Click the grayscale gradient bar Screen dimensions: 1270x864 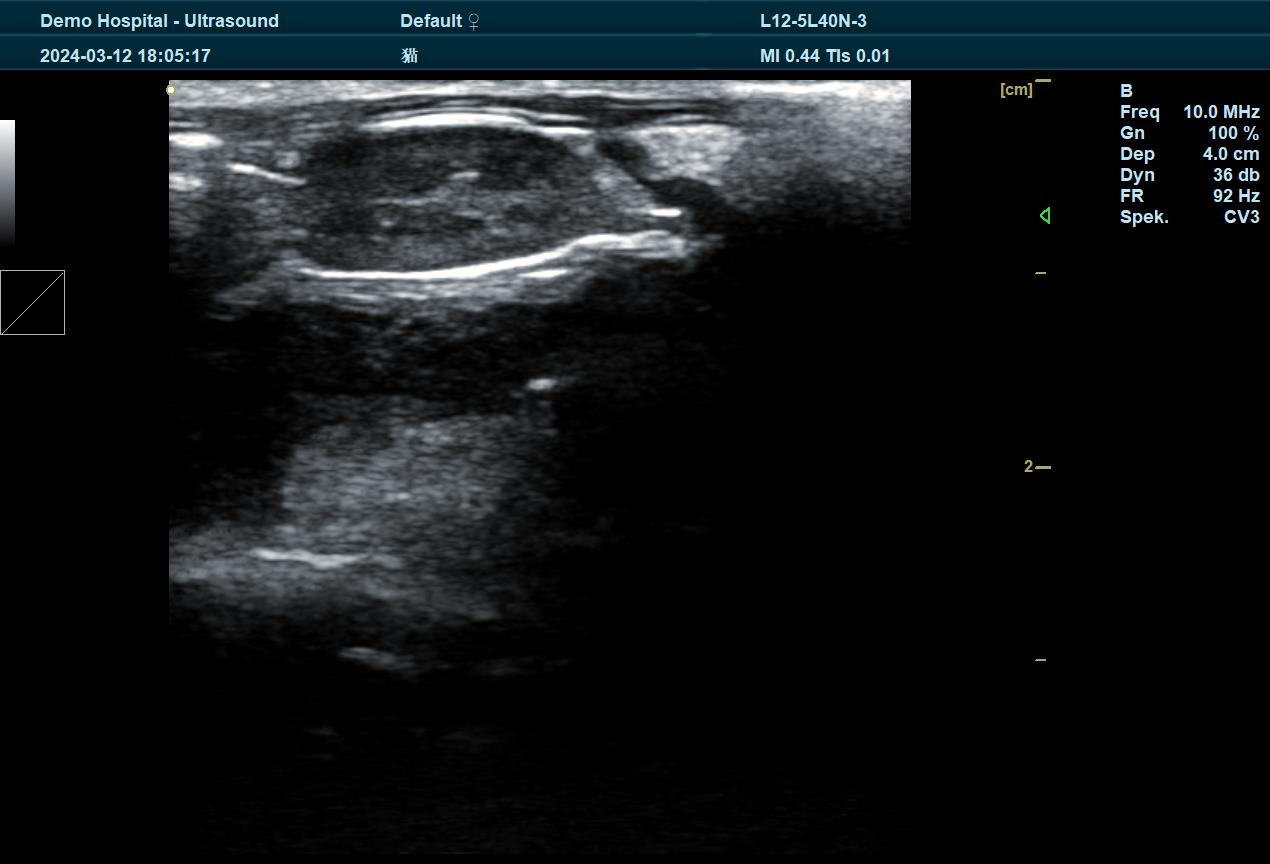[7, 182]
